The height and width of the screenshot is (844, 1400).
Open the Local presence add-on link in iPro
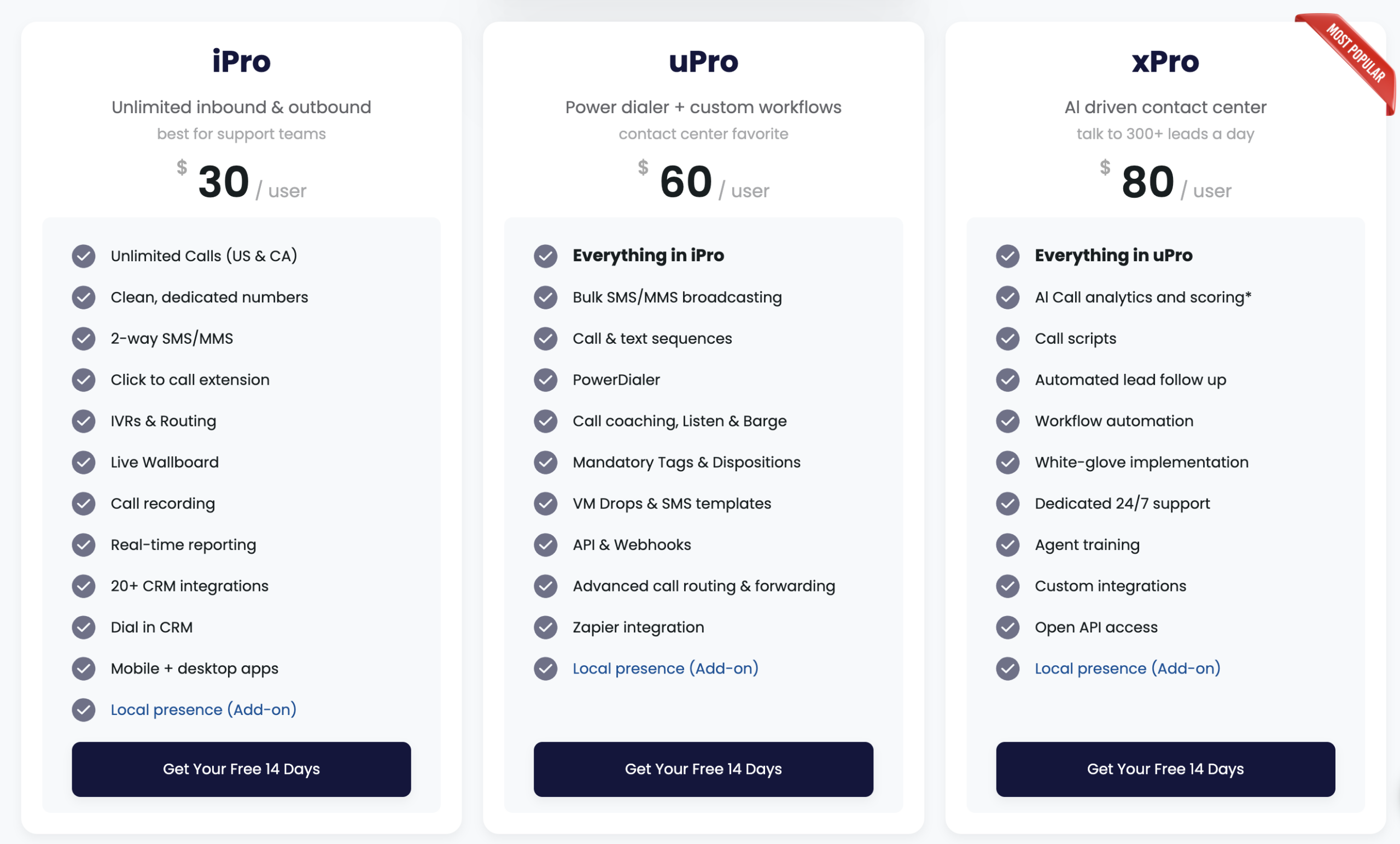point(203,710)
